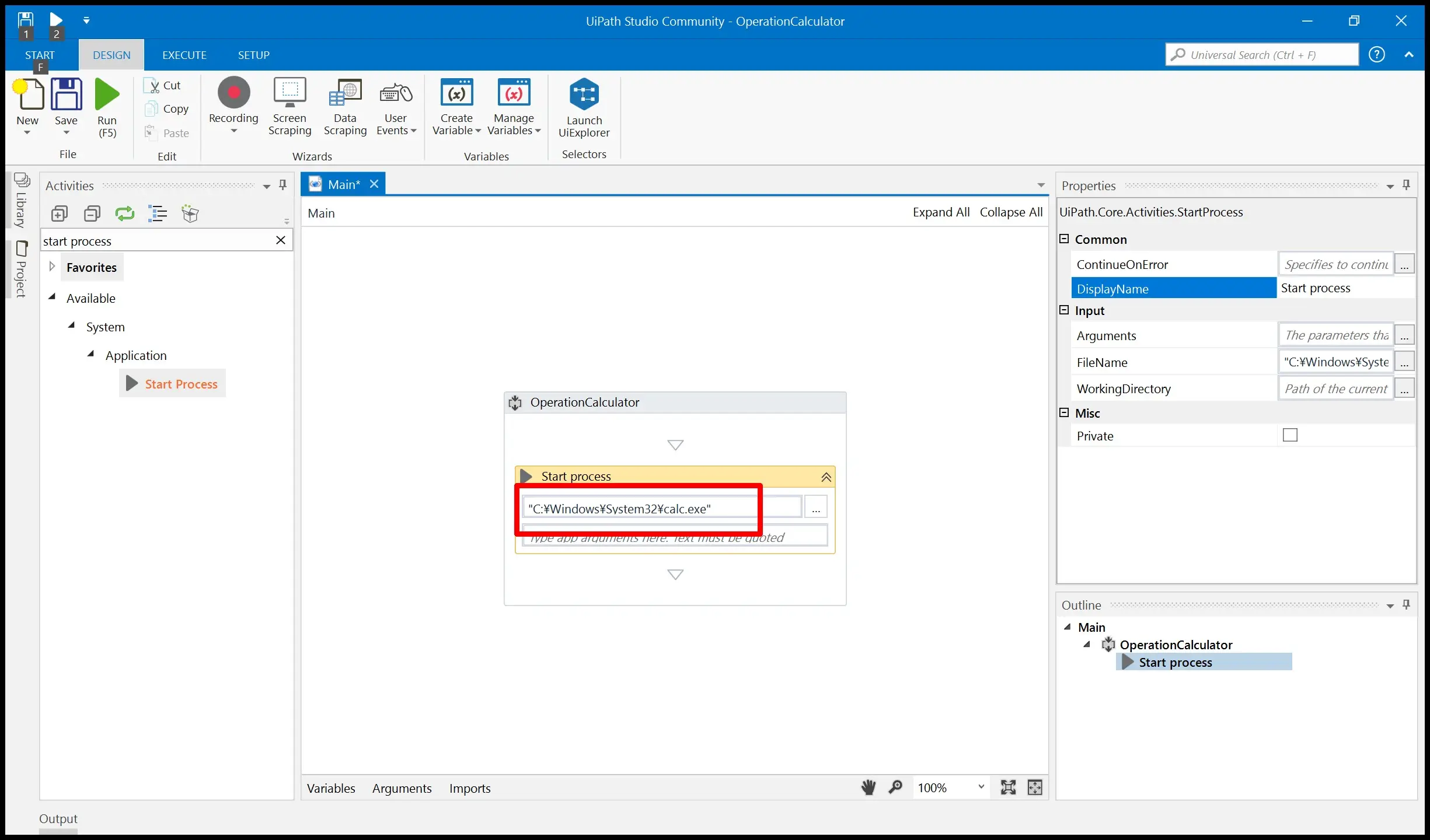Open the help question mark icon

[1377, 54]
